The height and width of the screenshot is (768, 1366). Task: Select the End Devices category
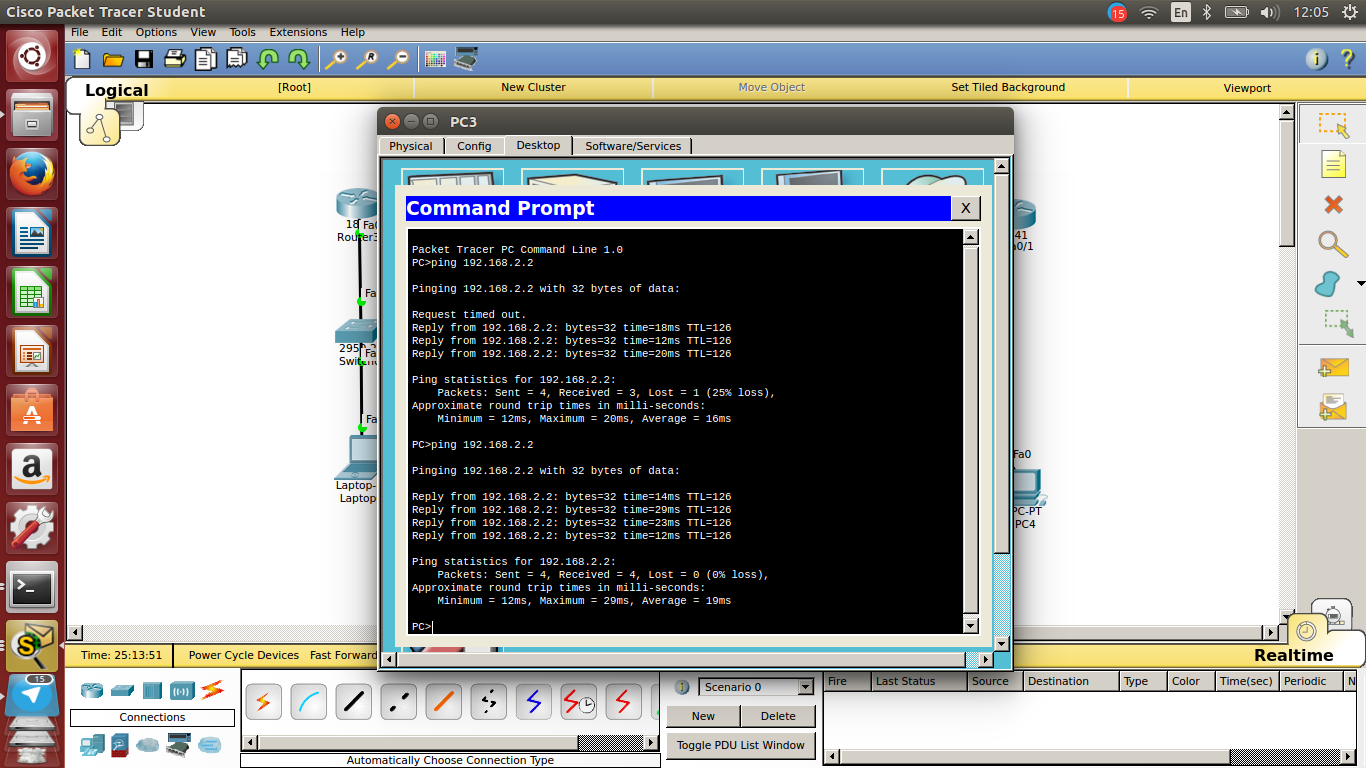coord(92,744)
